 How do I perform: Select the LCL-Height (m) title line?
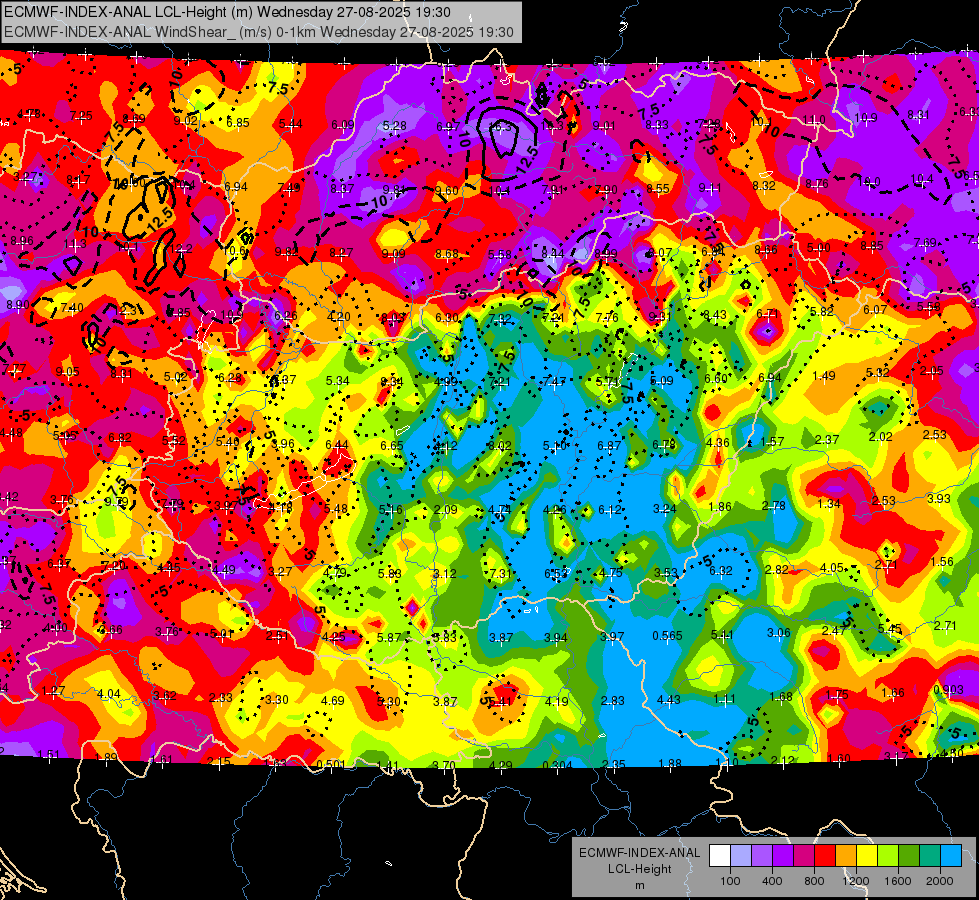point(227,12)
